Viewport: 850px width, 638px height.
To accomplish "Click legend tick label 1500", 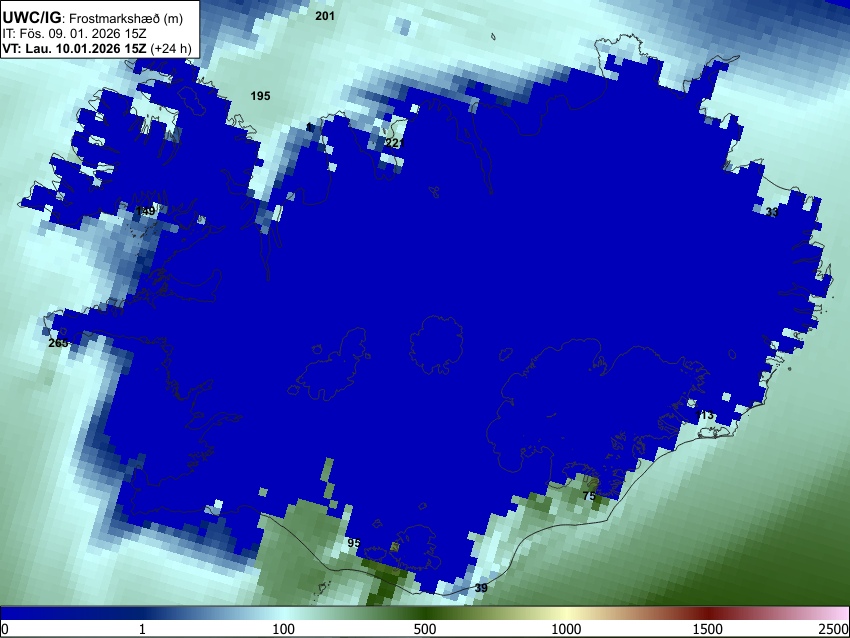I will click(708, 629).
